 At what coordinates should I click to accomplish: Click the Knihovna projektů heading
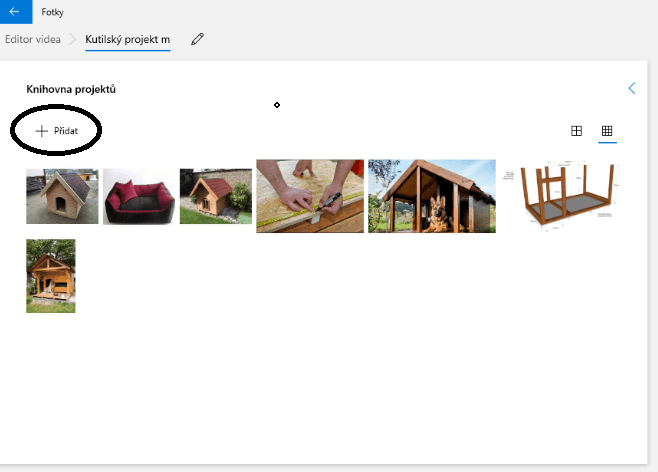(x=71, y=89)
